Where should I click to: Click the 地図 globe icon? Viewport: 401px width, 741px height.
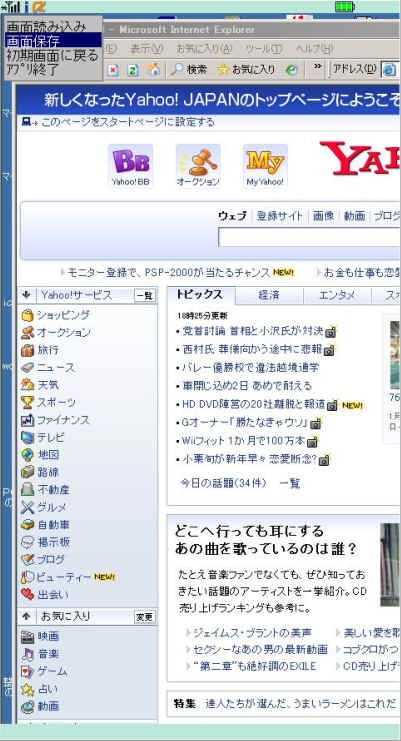coord(28,455)
